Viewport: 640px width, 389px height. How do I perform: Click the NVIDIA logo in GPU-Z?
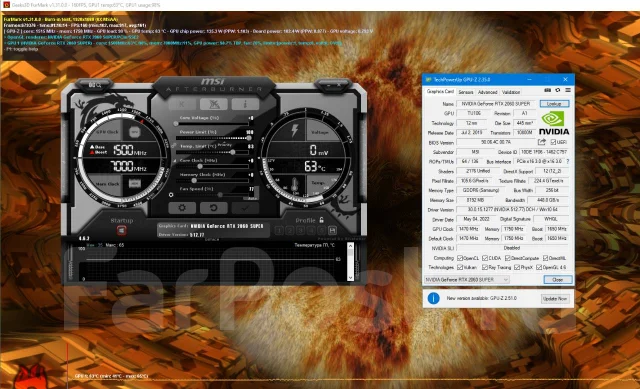553,123
